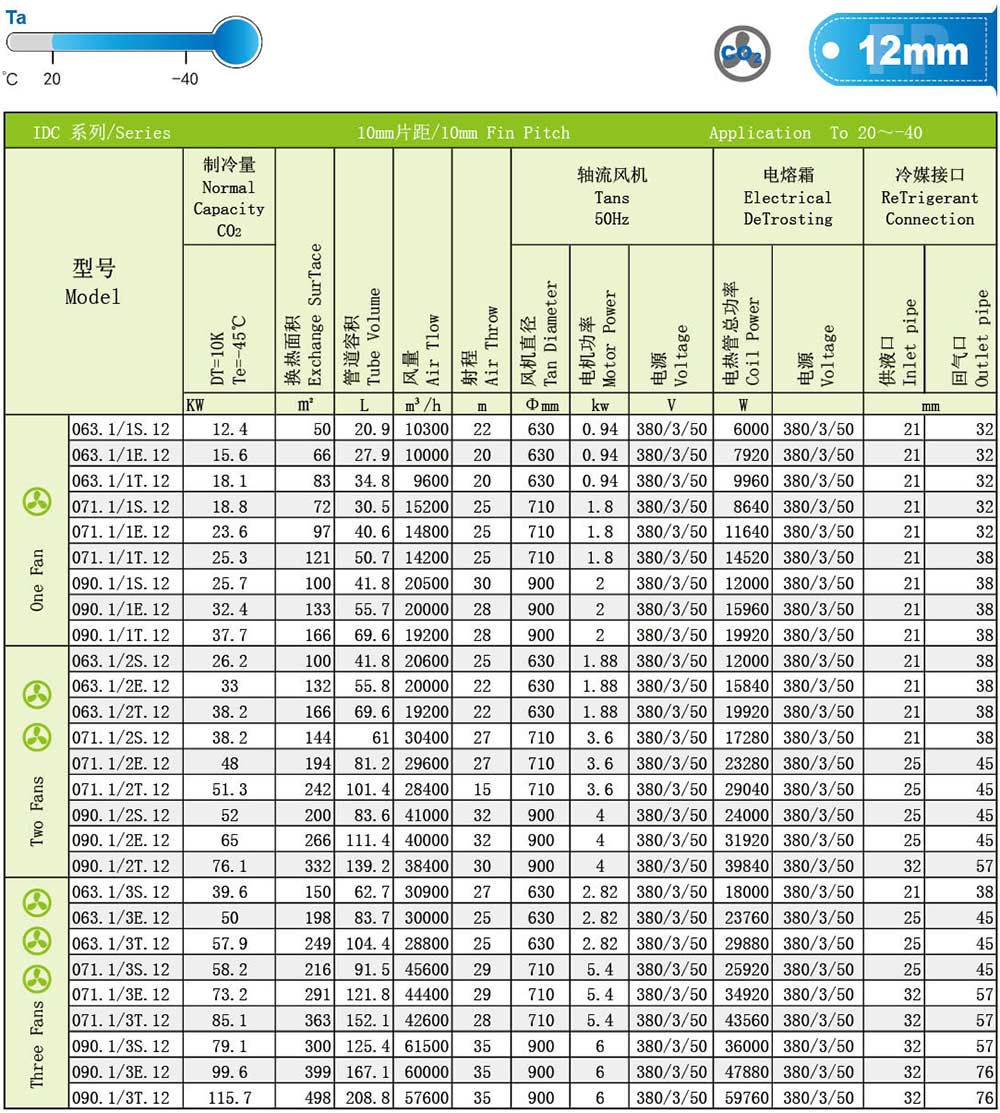Select model '063.1/3S.12'
Viewport: 1000px width, 1113px height.
click(121, 892)
